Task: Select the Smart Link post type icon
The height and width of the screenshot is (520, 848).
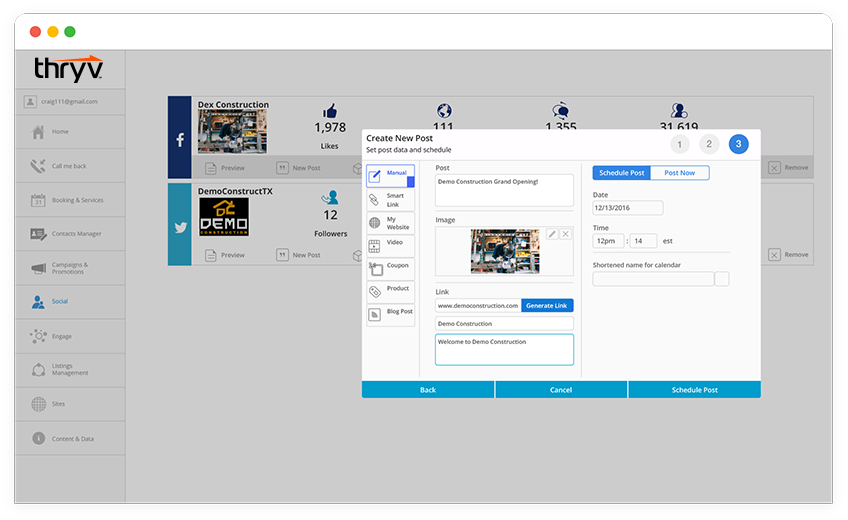Action: point(374,200)
